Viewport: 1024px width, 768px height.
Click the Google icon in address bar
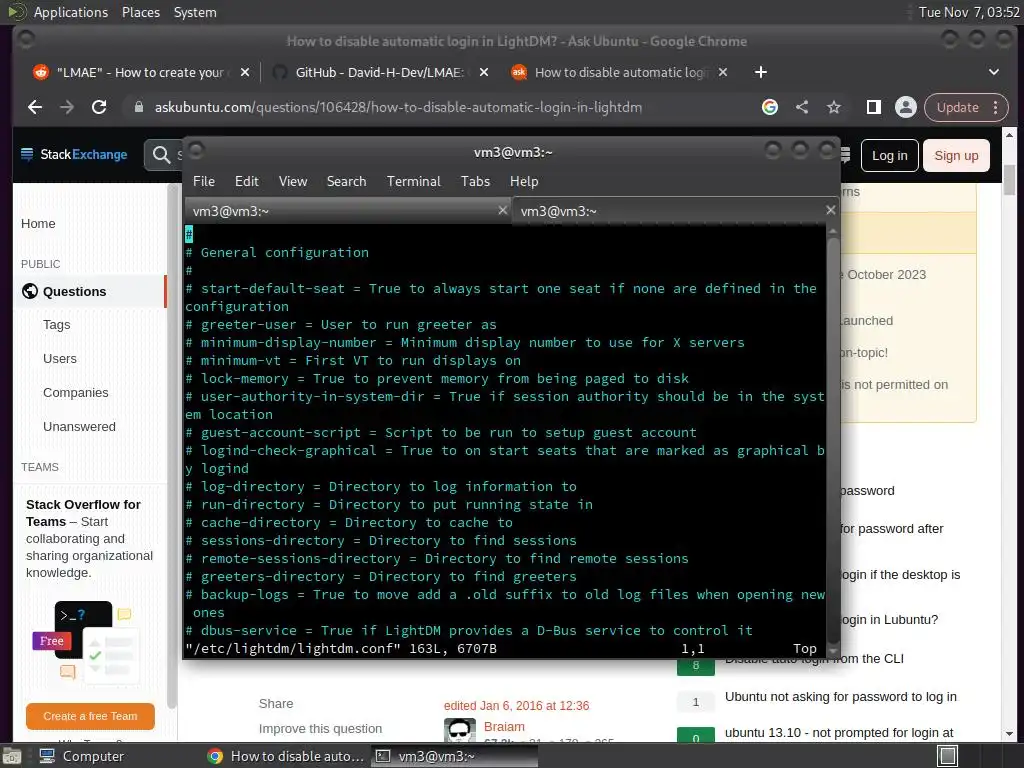click(x=770, y=107)
